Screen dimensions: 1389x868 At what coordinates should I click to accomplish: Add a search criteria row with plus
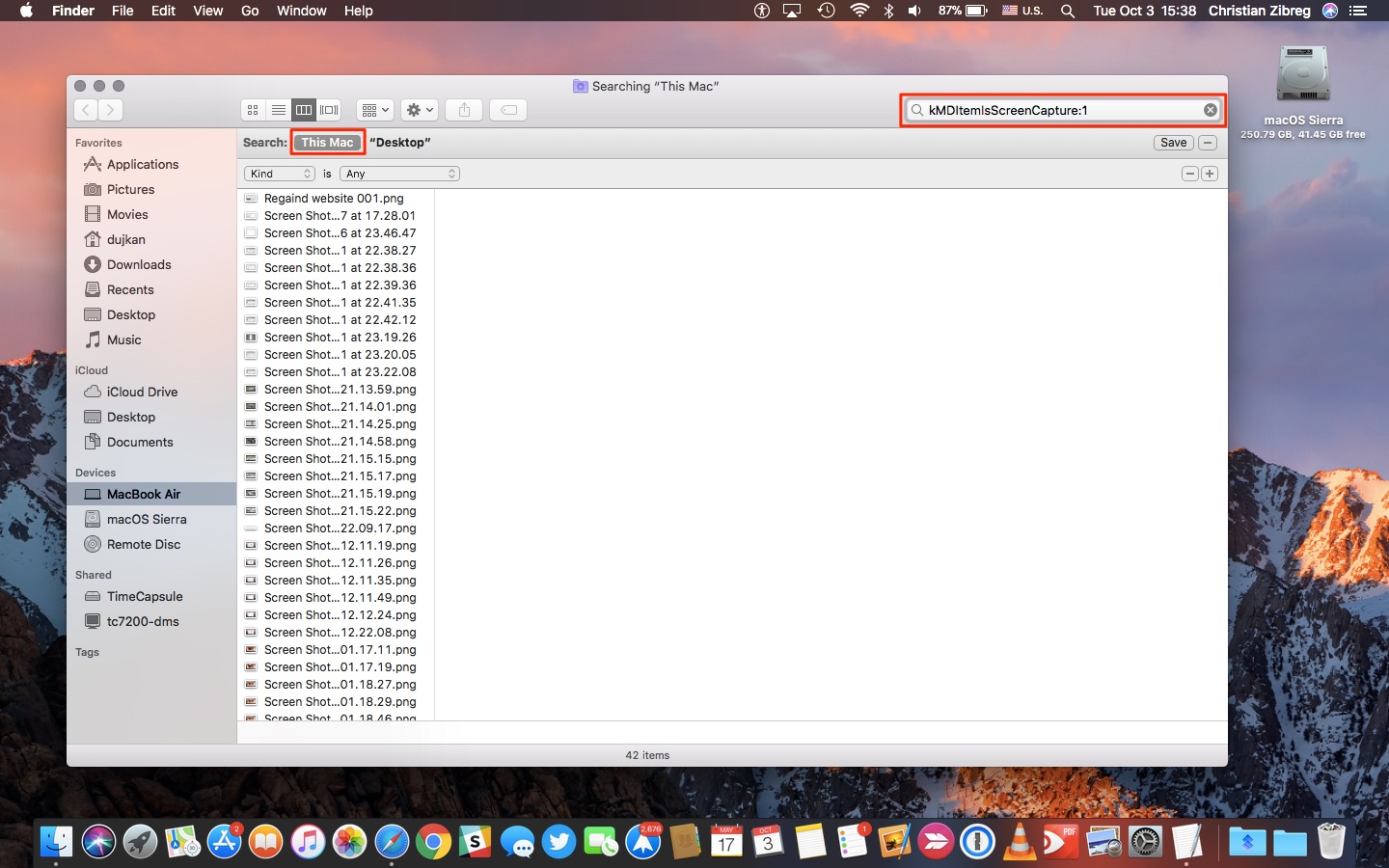(x=1210, y=174)
